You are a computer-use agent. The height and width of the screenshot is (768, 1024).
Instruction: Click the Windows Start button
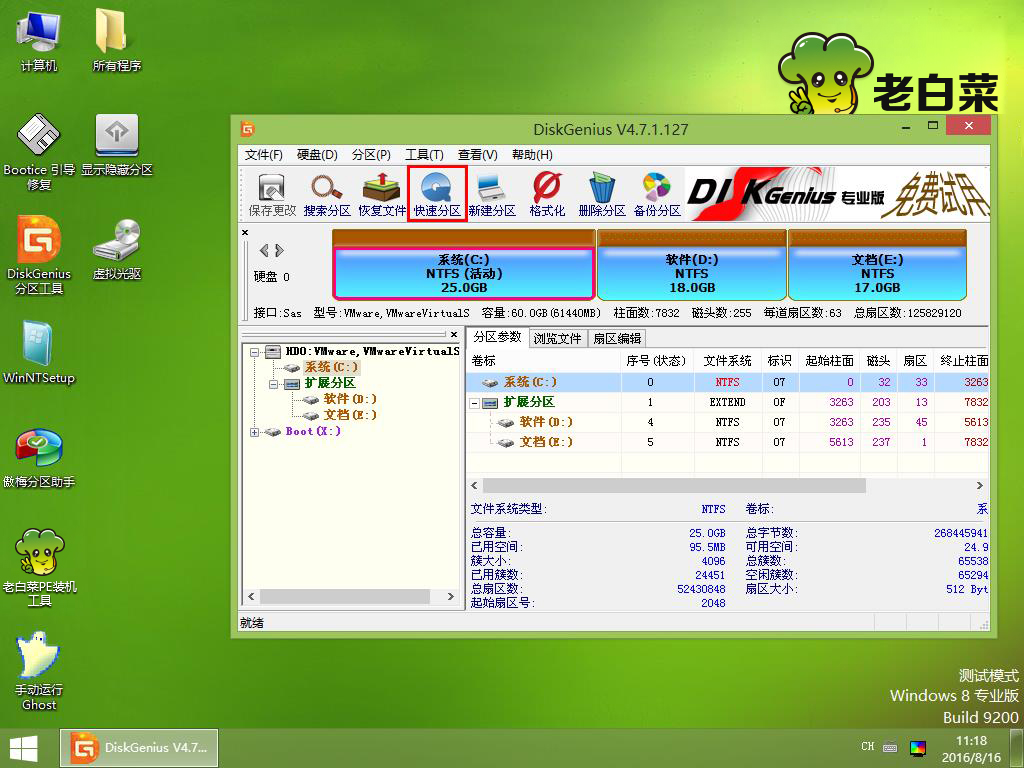coord(24,748)
